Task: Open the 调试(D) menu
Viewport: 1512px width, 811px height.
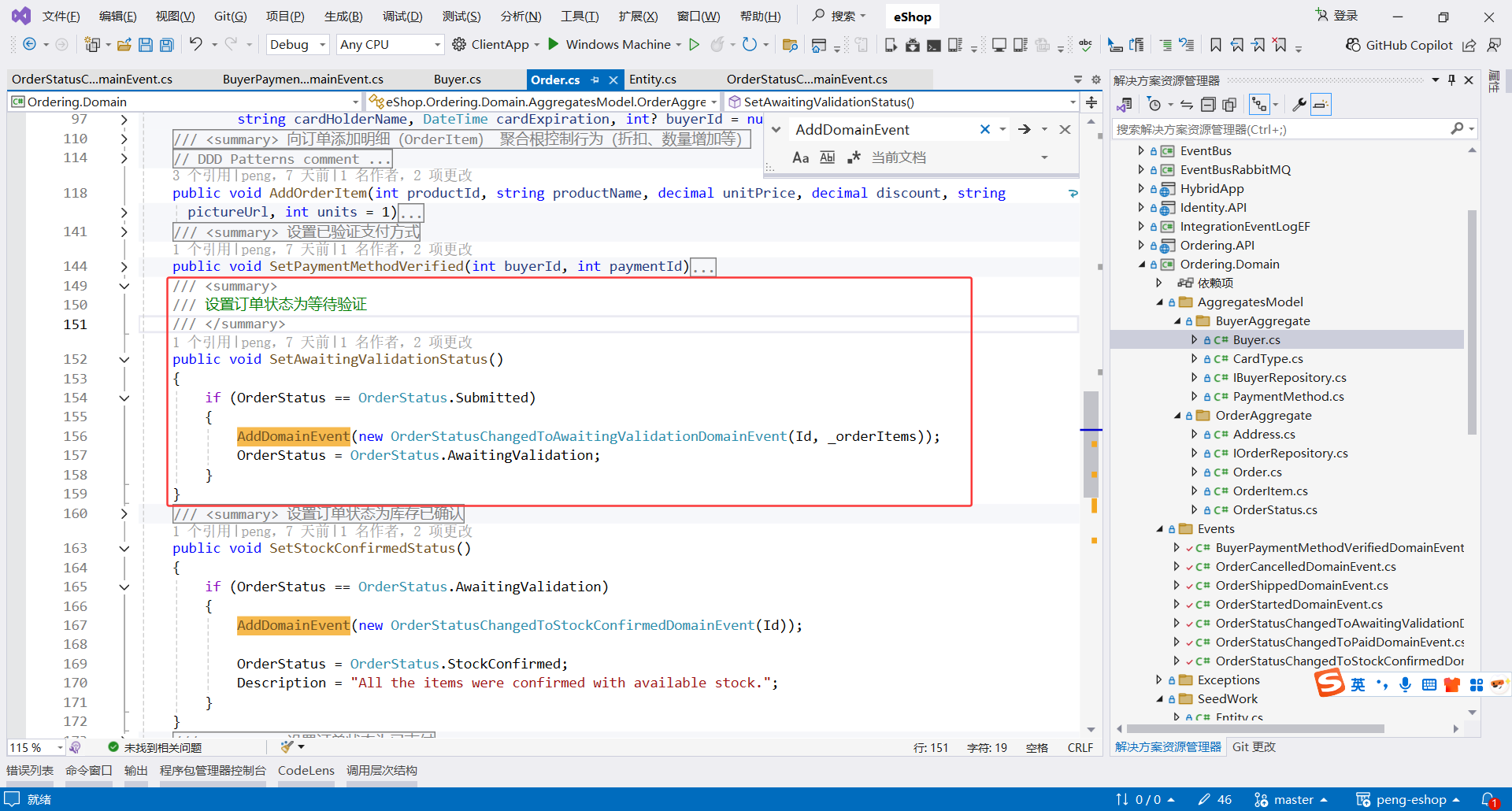Action: (402, 17)
